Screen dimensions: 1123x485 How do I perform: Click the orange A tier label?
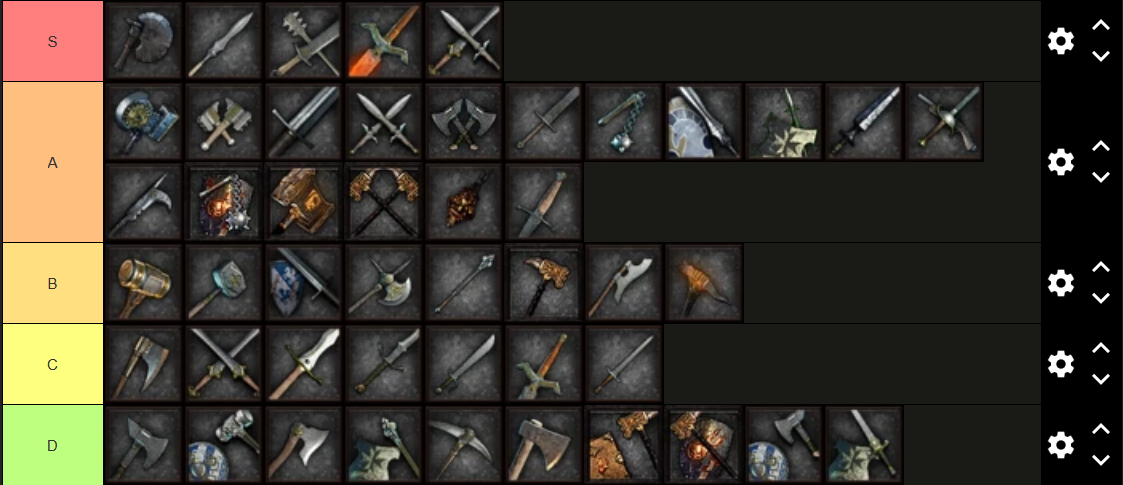coord(52,163)
